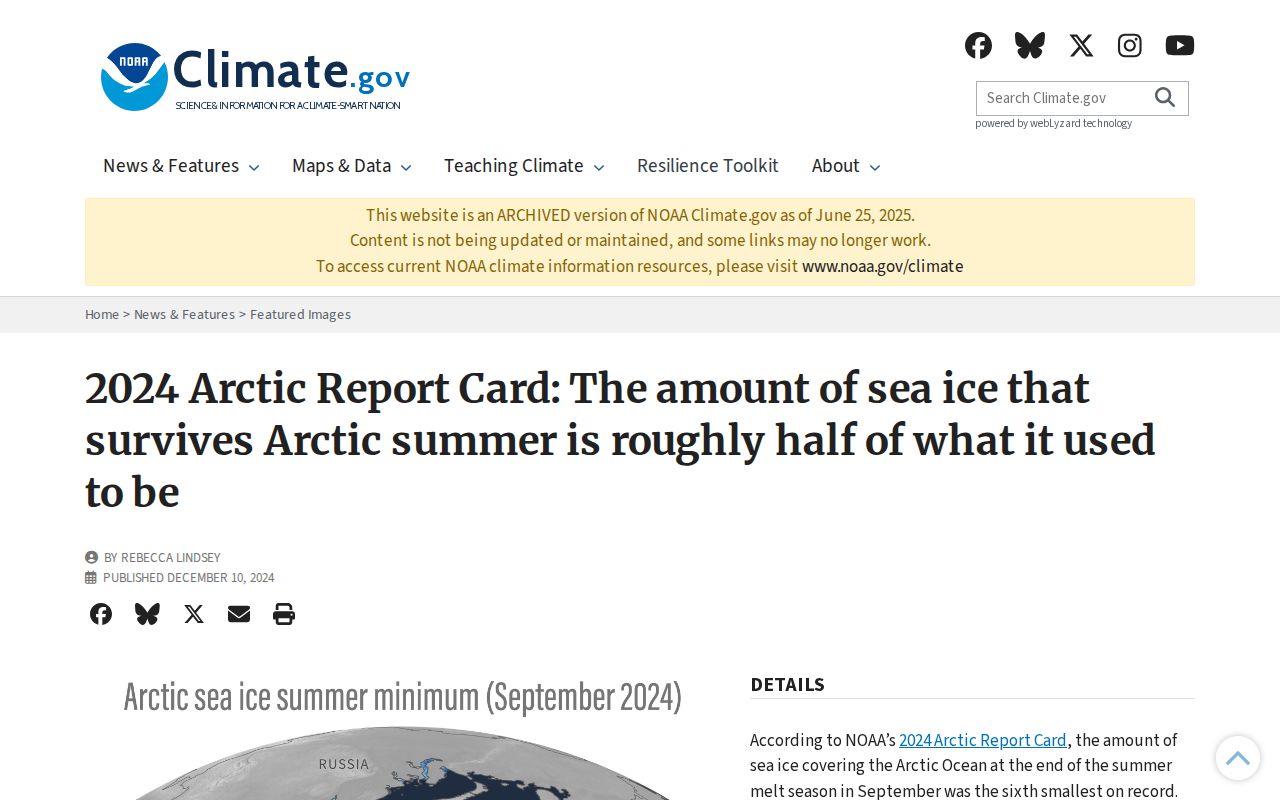Click the back-to-top arrow button

coord(1238,758)
